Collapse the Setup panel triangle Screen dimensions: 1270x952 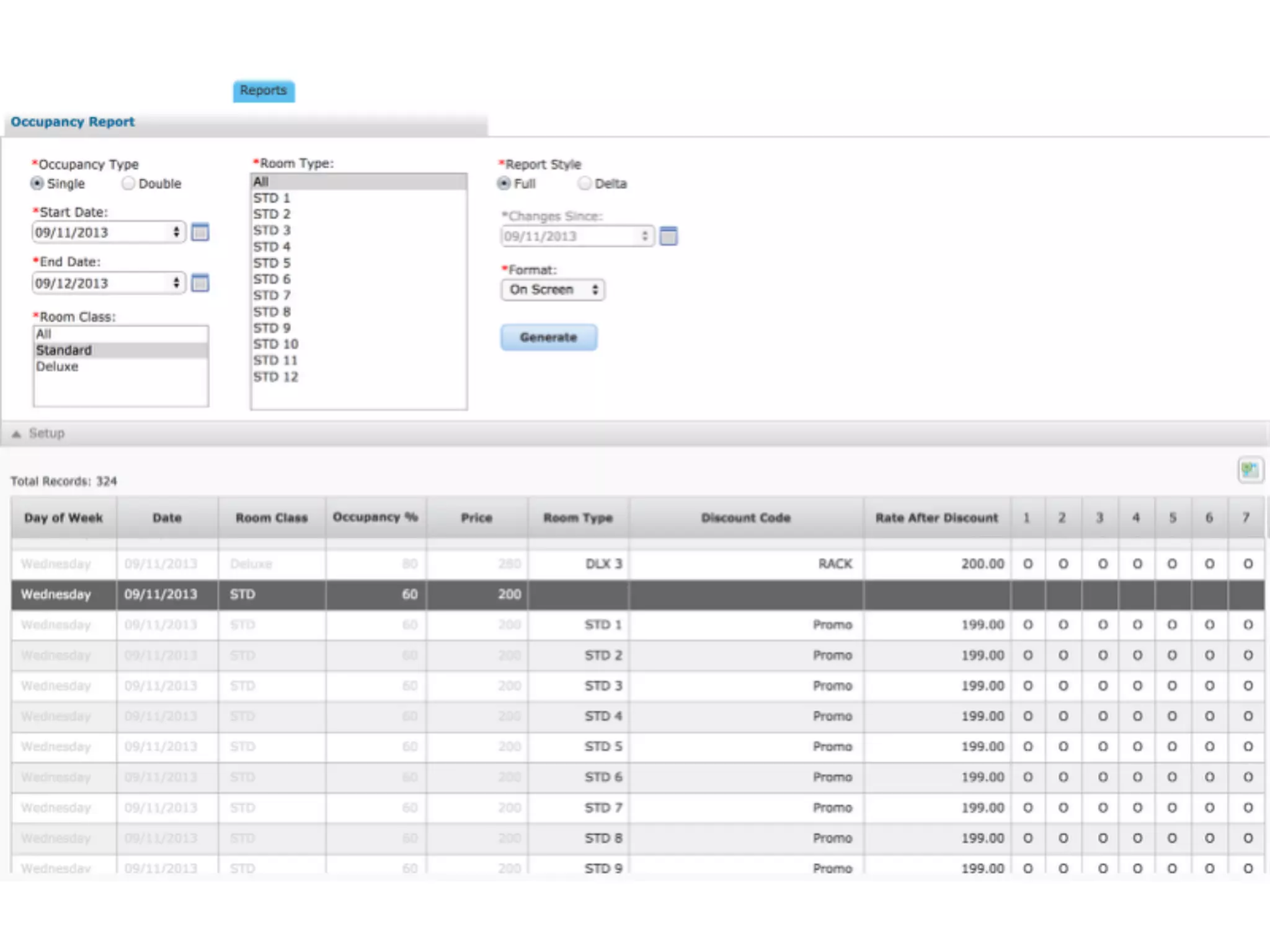(x=17, y=434)
